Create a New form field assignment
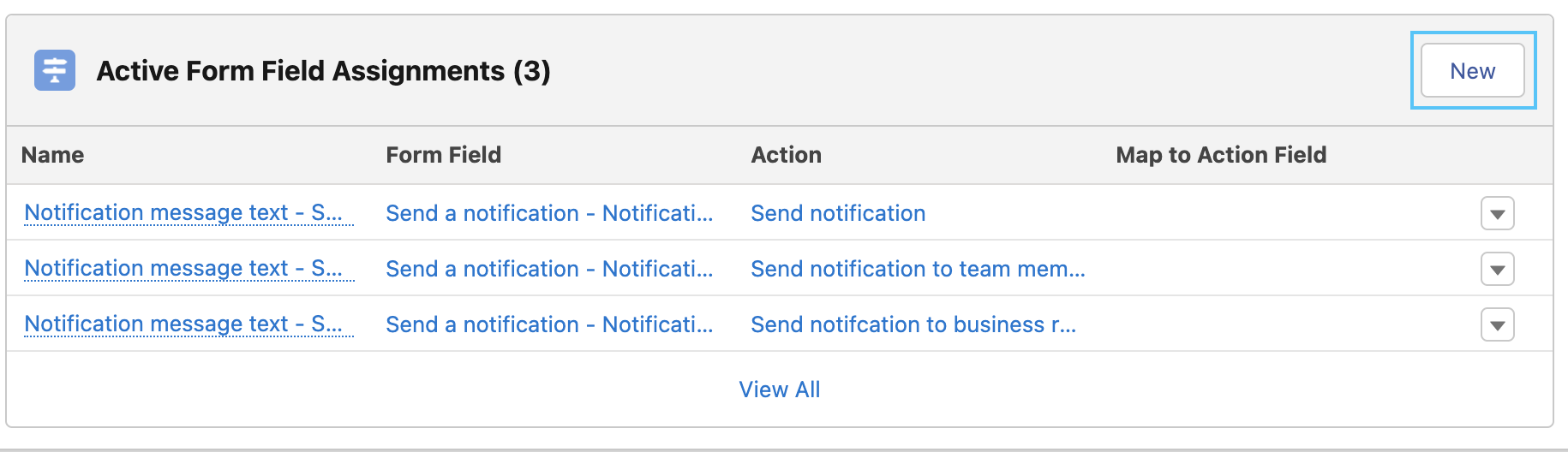This screenshot has width=1568, height=452. click(x=1473, y=70)
